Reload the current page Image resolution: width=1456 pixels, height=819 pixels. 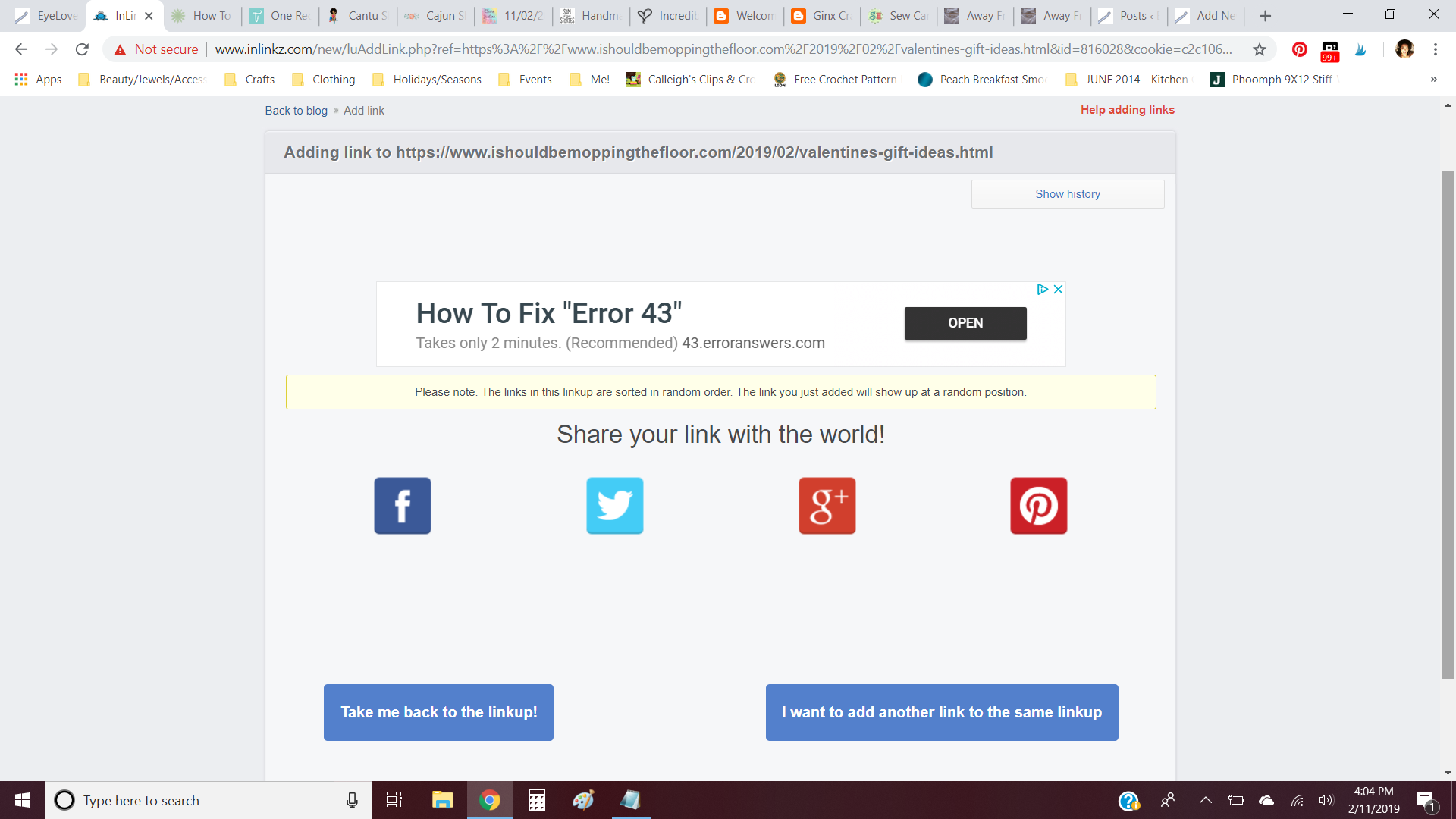(x=82, y=49)
